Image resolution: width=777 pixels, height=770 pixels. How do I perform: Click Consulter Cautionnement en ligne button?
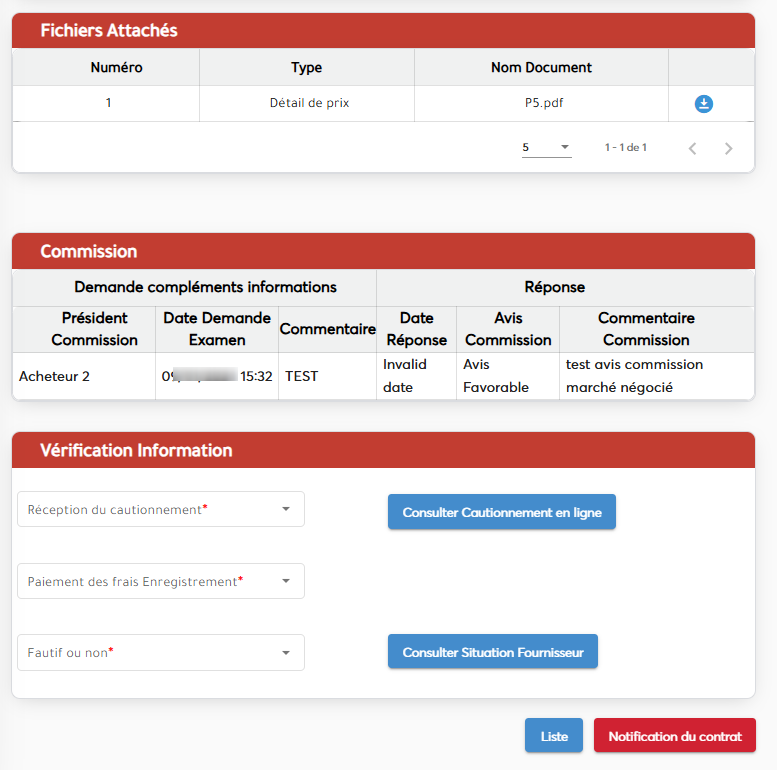pos(502,512)
